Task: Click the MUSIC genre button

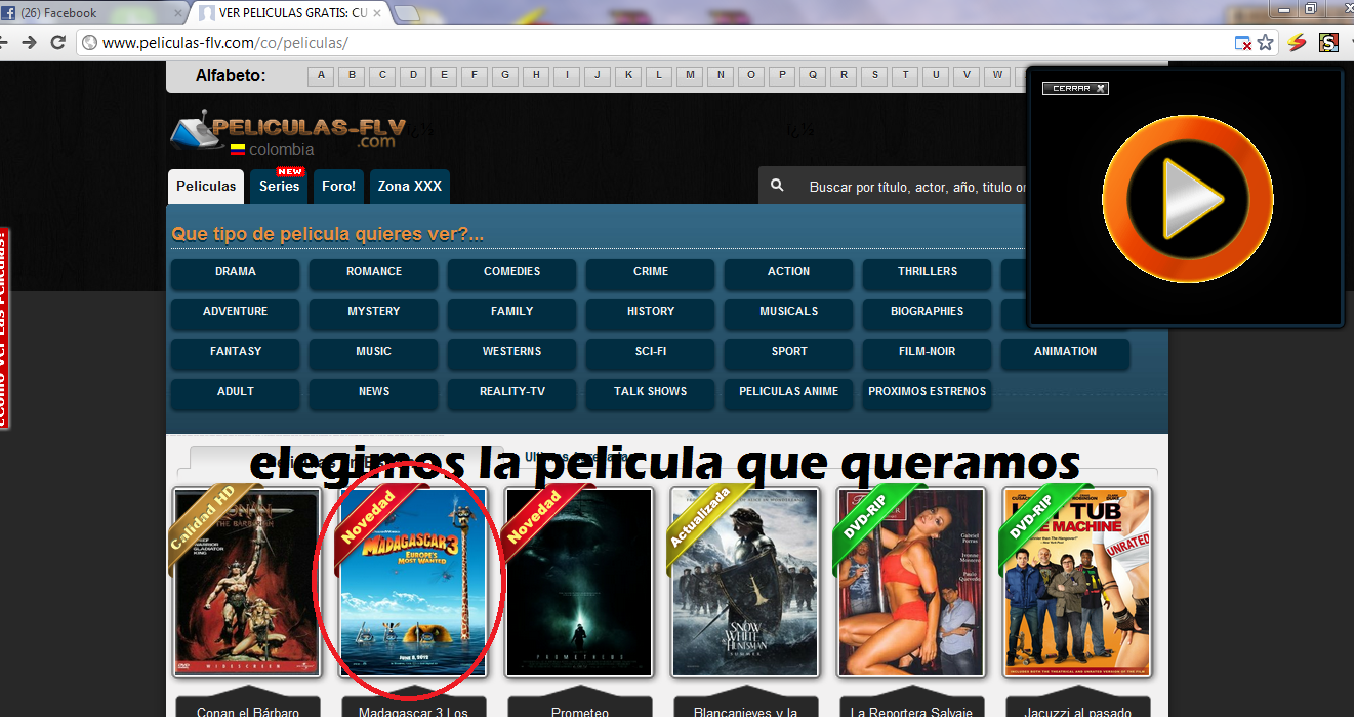Action: click(374, 353)
